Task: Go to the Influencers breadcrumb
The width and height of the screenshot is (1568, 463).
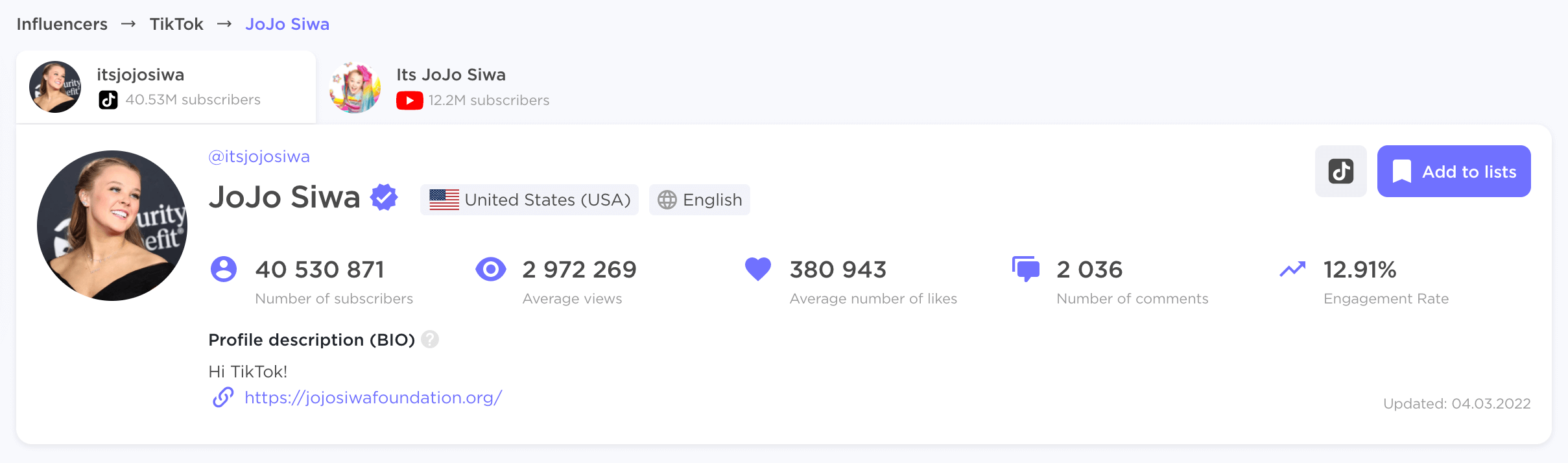Action: 62,24
